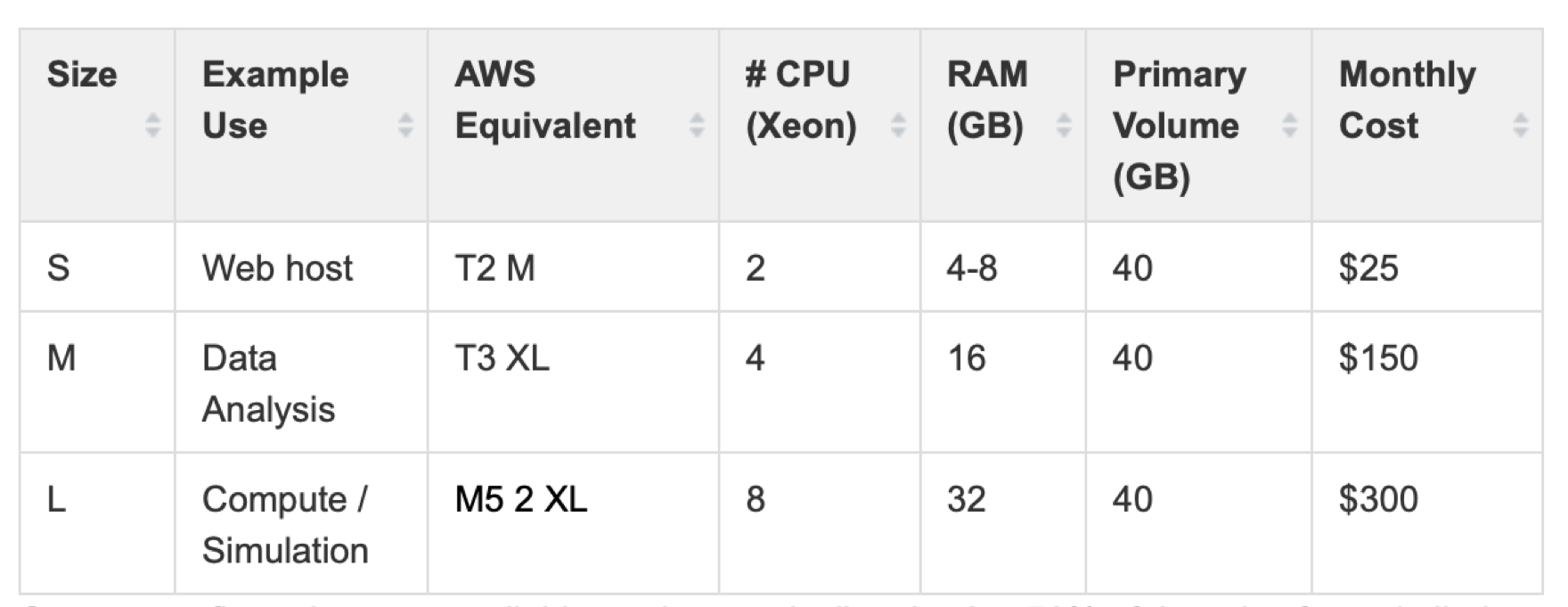
Task: Click sort arrows in Size column
Action: click(152, 126)
